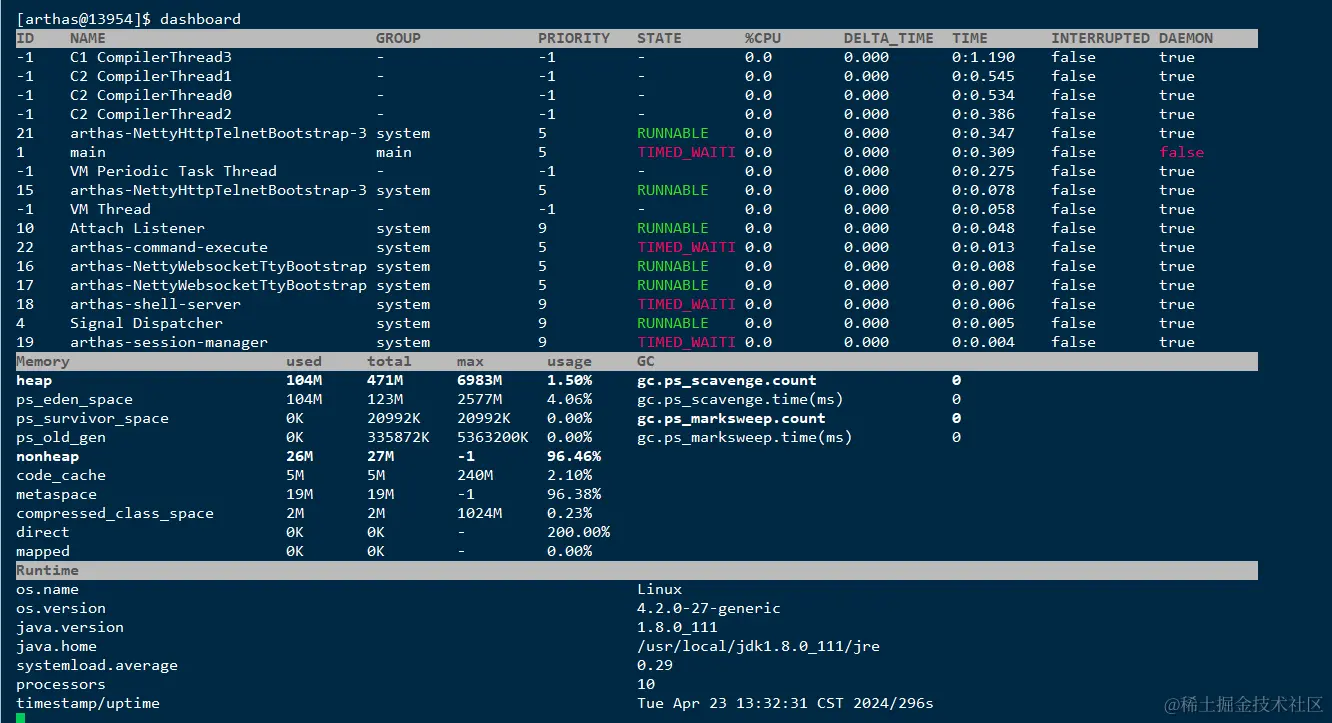Select the "mapped" memory row label
This screenshot has width=1332, height=723.
coord(43,551)
